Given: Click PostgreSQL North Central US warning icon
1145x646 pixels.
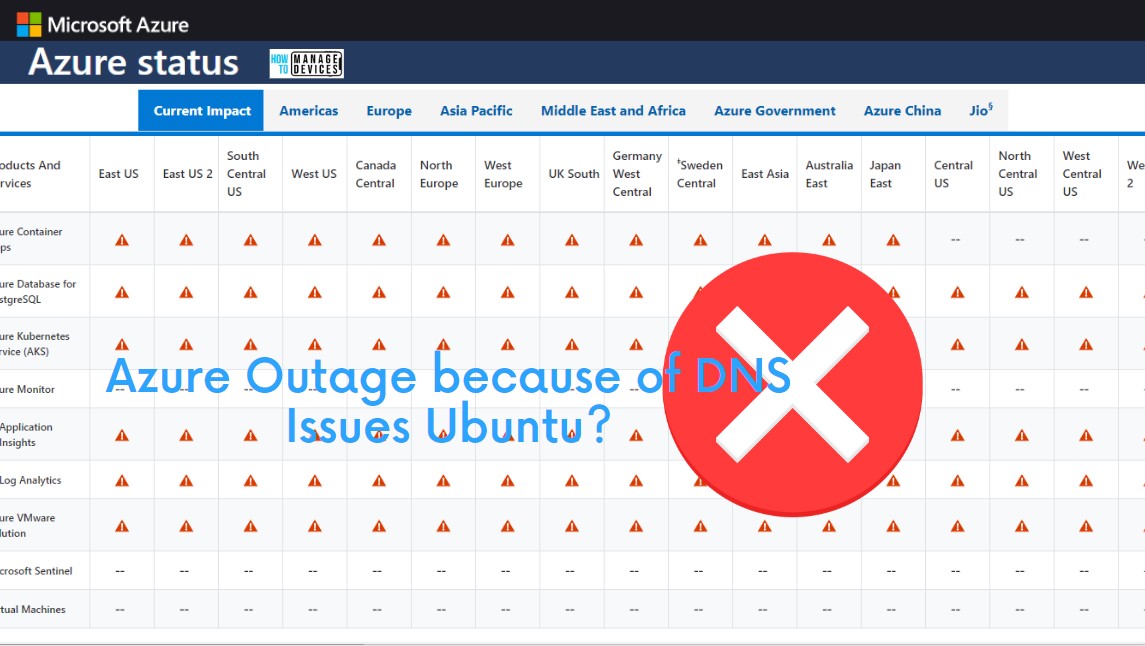Looking at the screenshot, I should pyautogui.click(x=1022, y=293).
